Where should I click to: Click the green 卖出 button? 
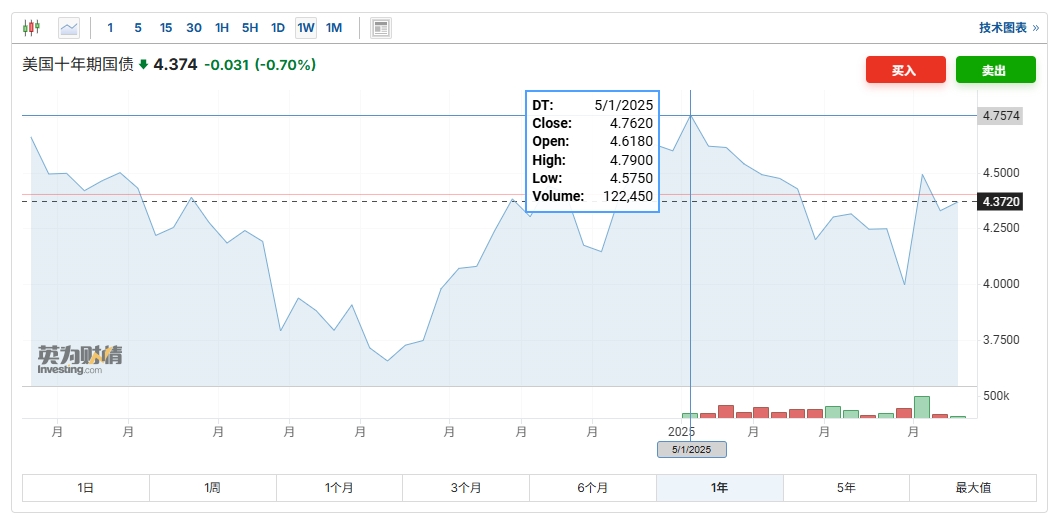pos(993,70)
